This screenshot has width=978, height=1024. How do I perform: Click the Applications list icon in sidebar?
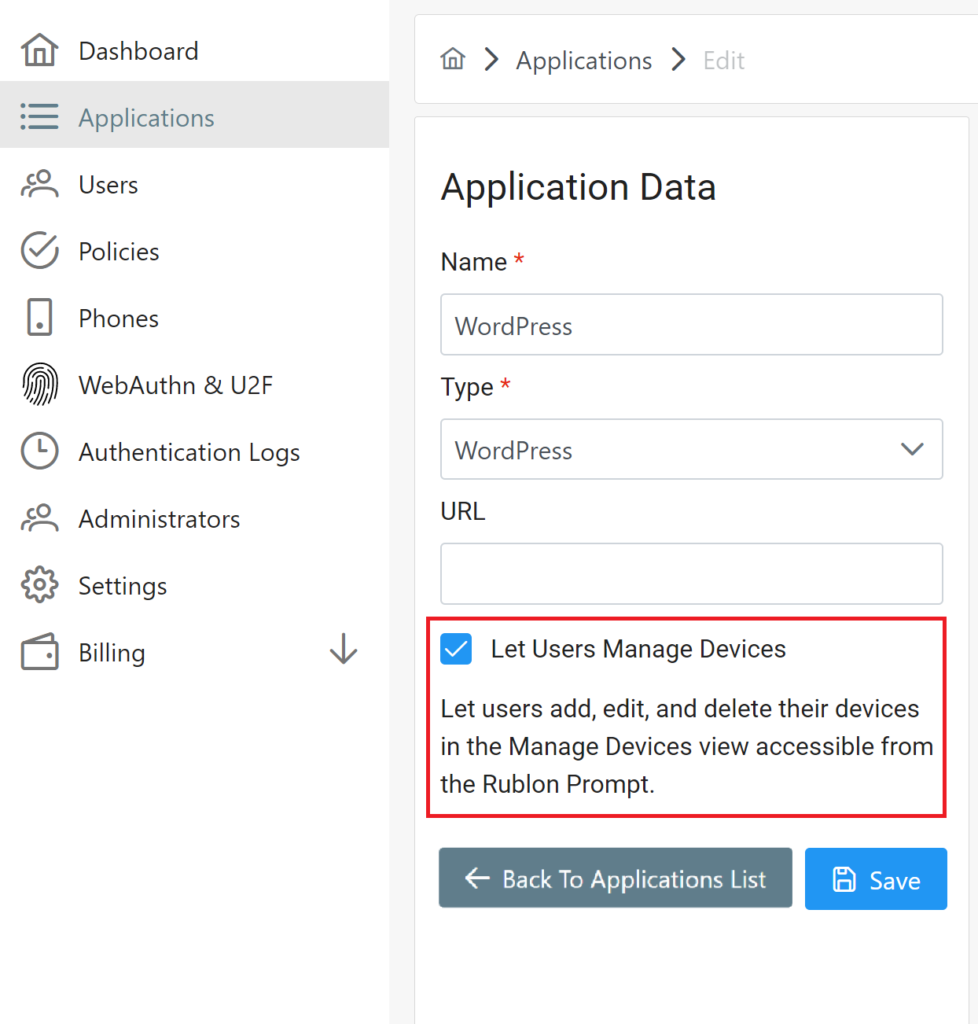click(40, 116)
